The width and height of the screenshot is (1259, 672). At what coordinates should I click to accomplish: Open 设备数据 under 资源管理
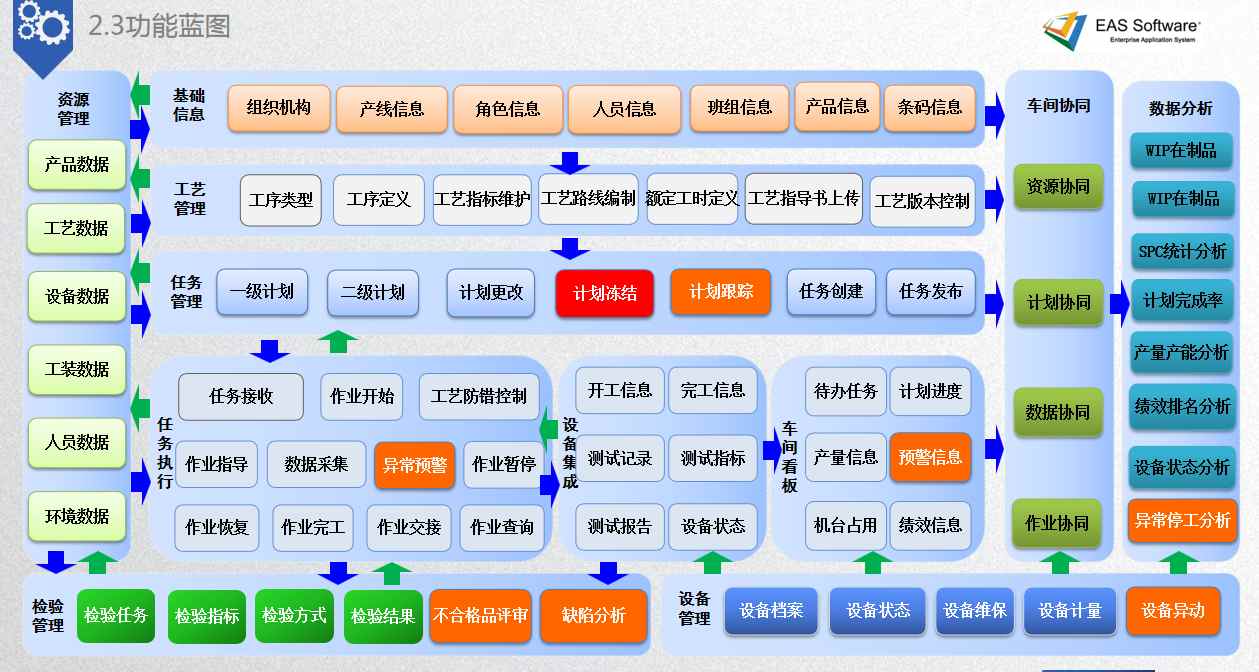click(77, 297)
